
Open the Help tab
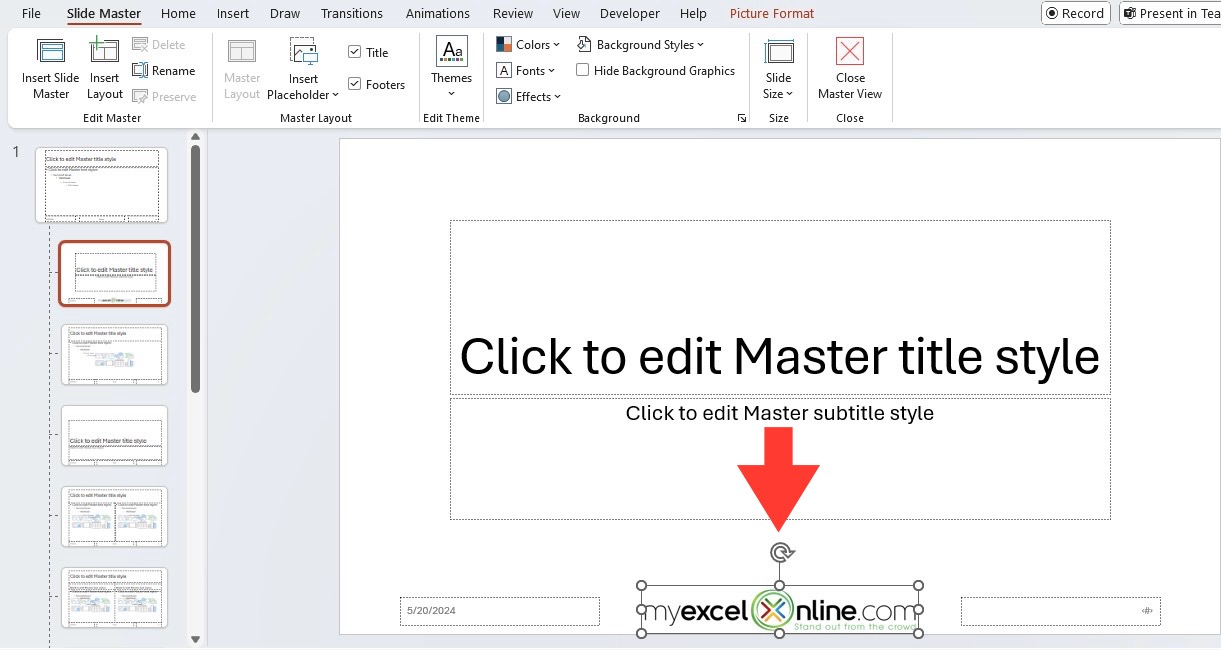(x=693, y=13)
